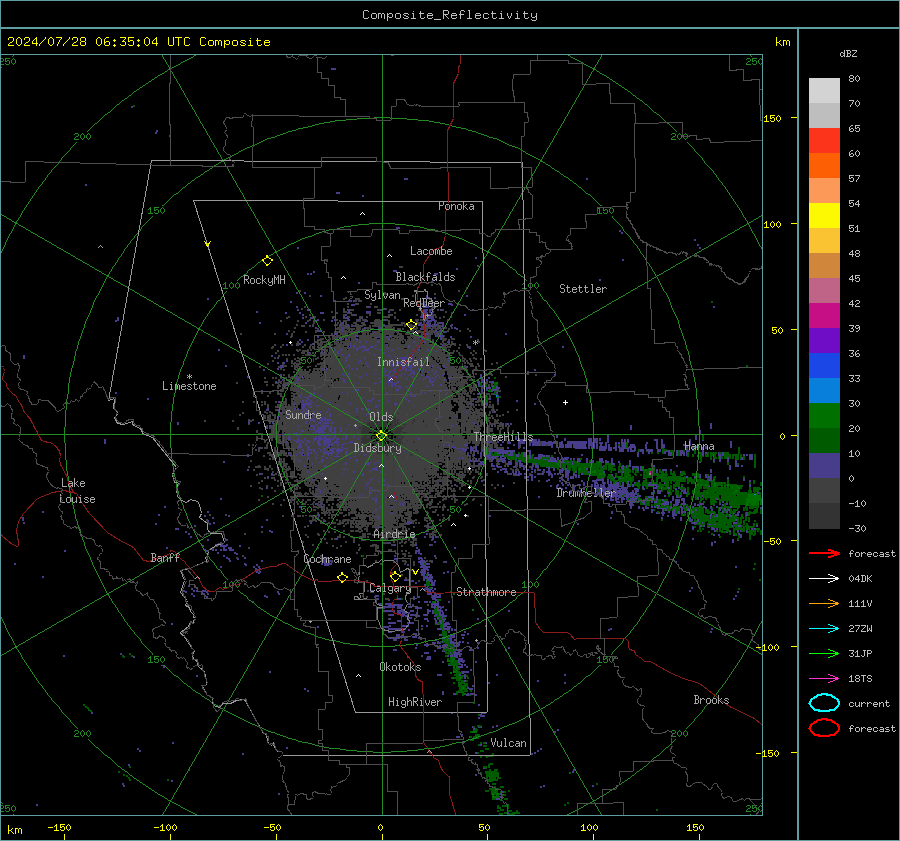The image size is (900, 841).
Task: Click the Hanna city label
Action: point(699,446)
